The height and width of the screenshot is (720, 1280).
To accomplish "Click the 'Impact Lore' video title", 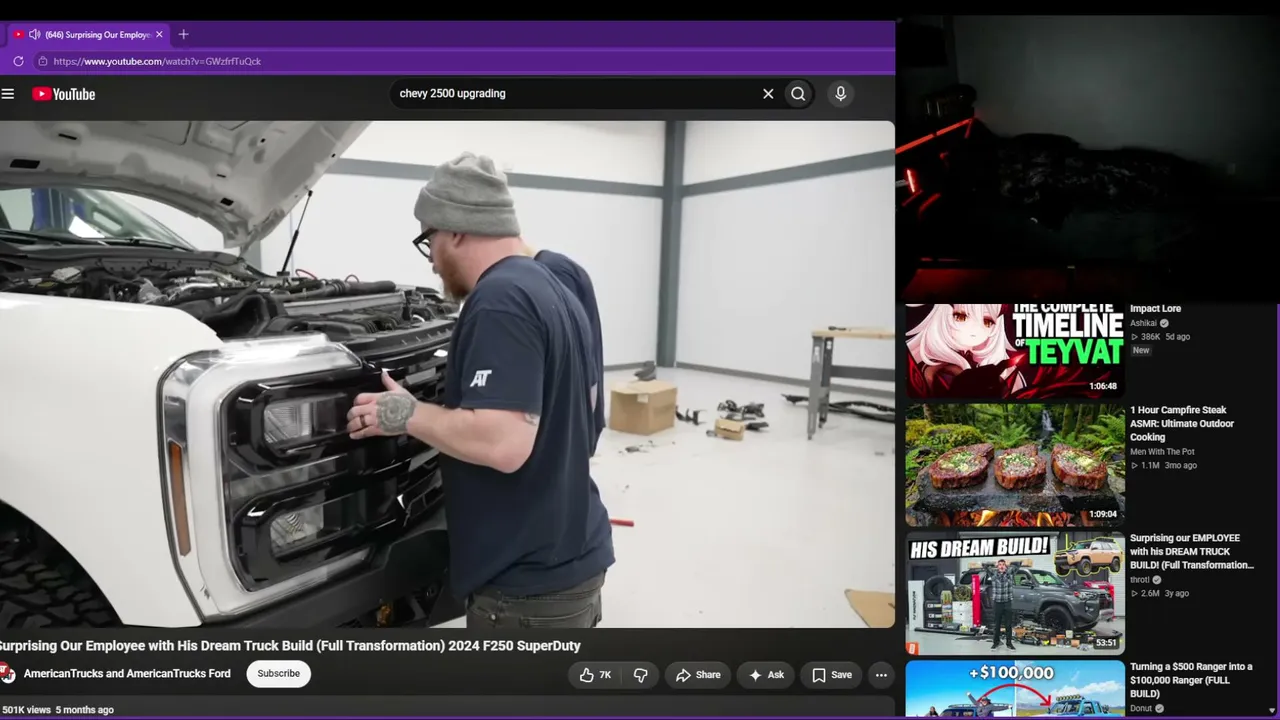I will coord(1155,309).
